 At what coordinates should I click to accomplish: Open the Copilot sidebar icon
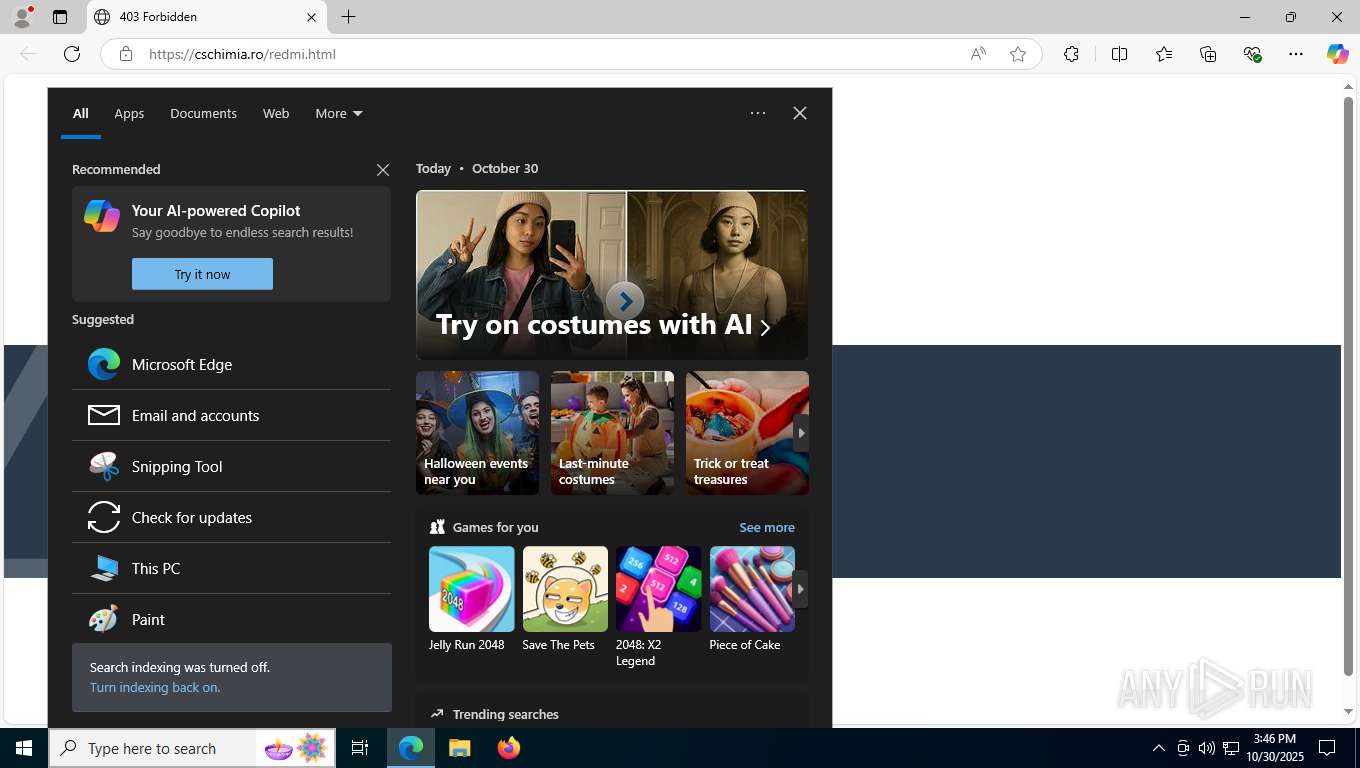(1338, 54)
